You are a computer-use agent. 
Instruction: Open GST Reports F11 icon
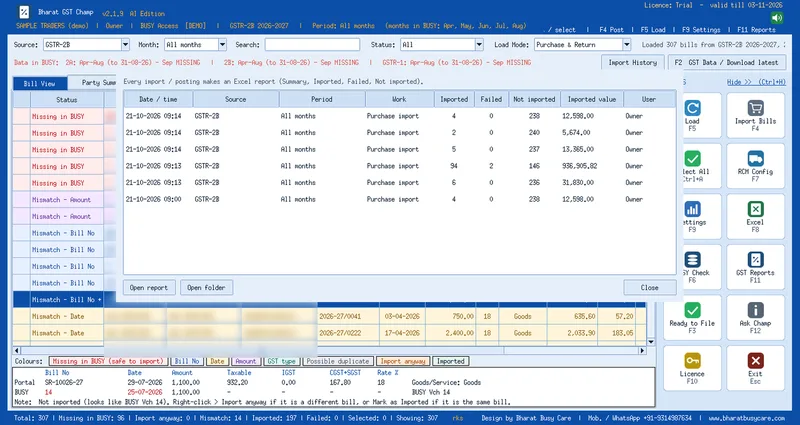755,260
